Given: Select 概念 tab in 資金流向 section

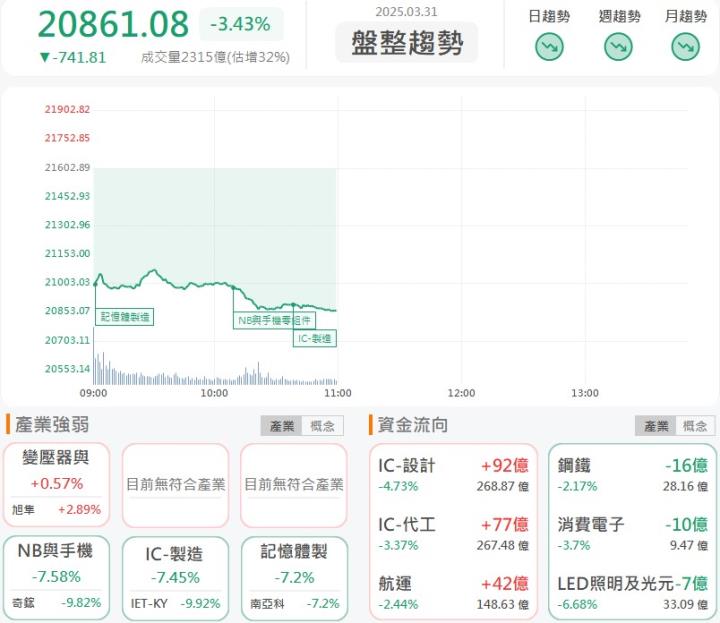Looking at the screenshot, I should point(695,426).
